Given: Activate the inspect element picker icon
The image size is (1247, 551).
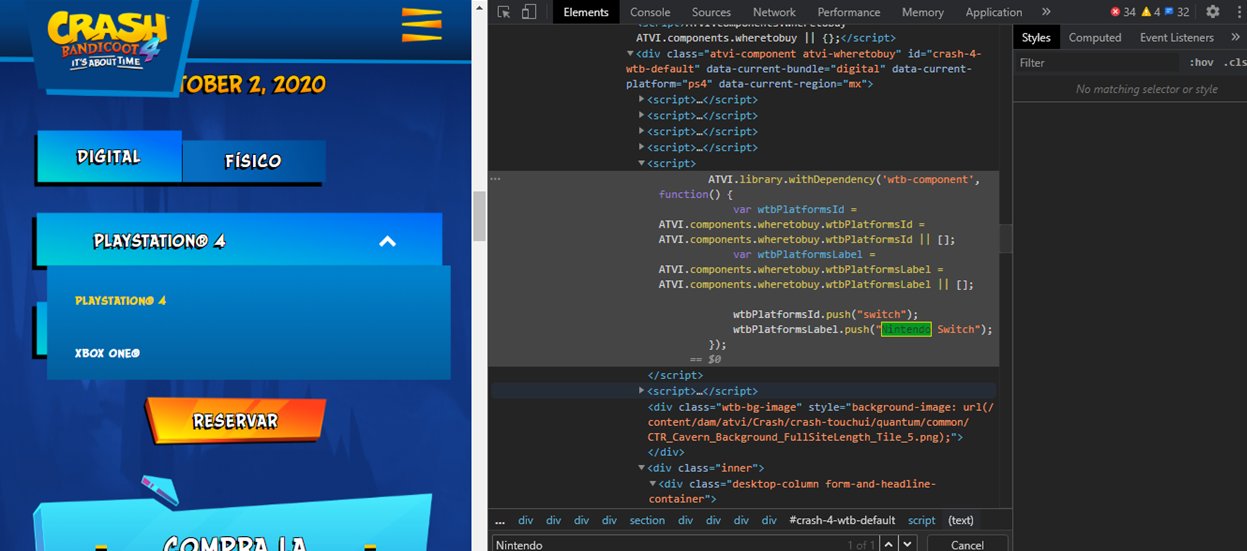Looking at the screenshot, I should click(x=504, y=12).
